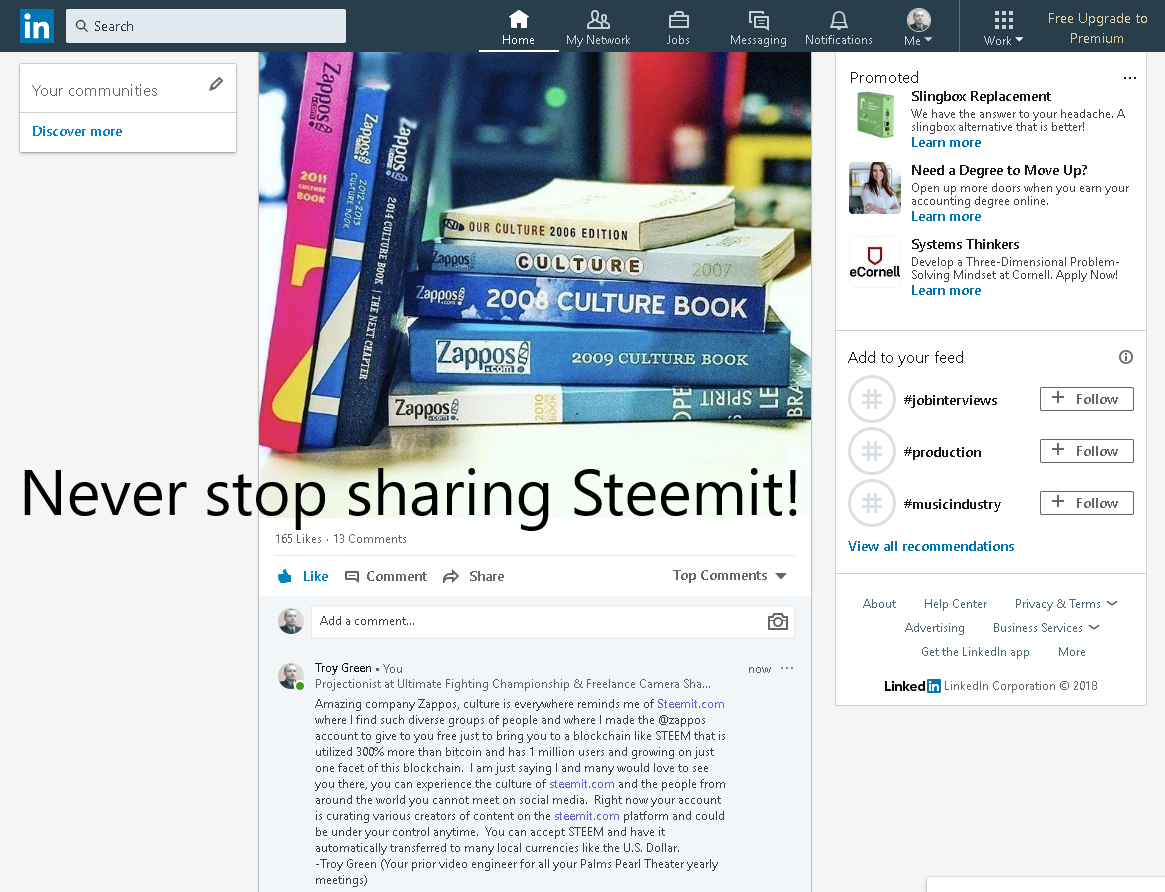Expand Business Services dropdown
The image size is (1165, 892).
pyautogui.click(x=1045, y=628)
